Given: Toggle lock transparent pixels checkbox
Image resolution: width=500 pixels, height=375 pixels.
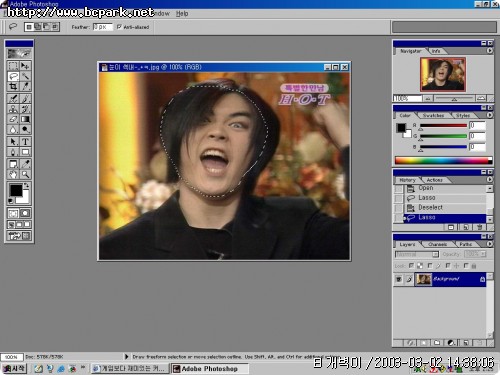Looking at the screenshot, I should [x=411, y=266].
